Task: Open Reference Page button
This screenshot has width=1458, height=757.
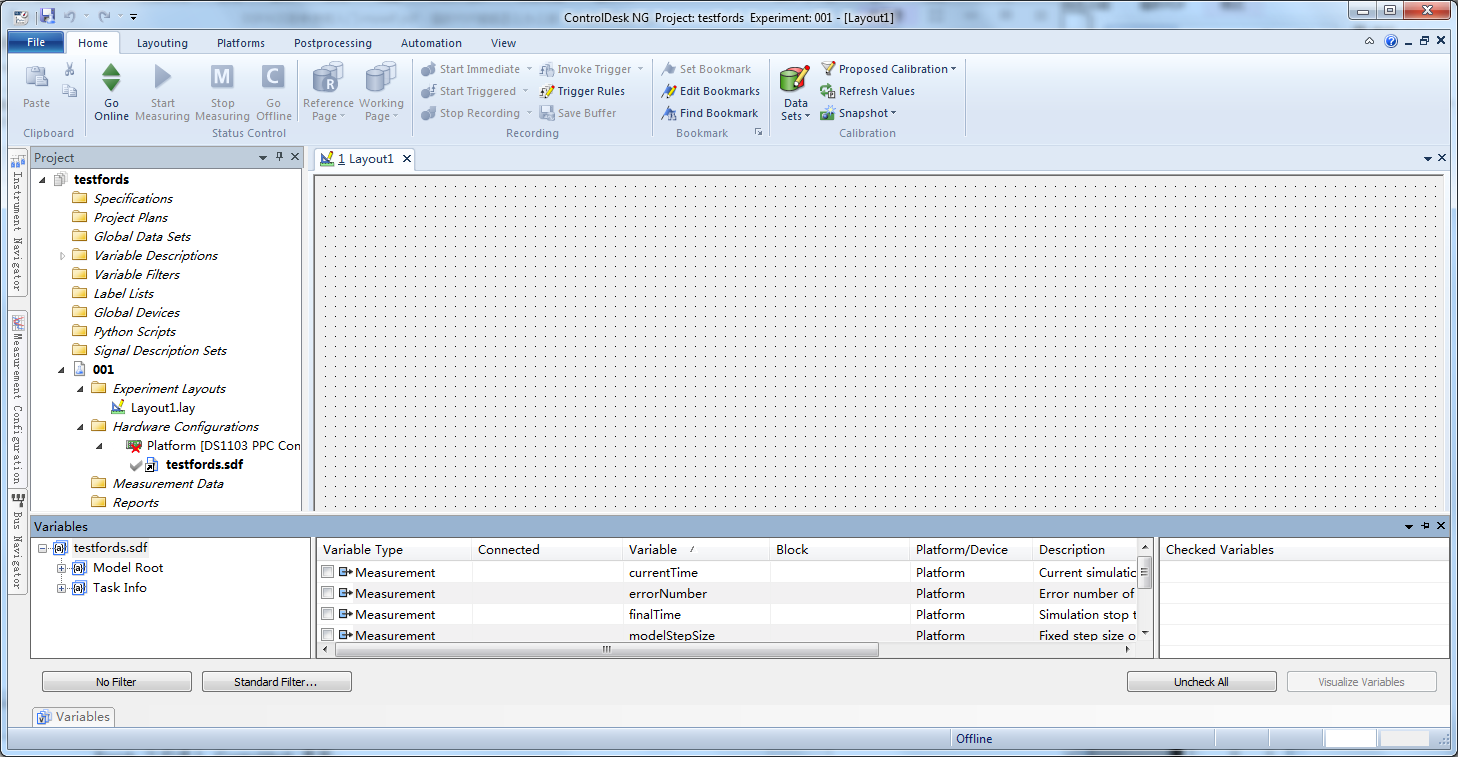Action: [328, 93]
